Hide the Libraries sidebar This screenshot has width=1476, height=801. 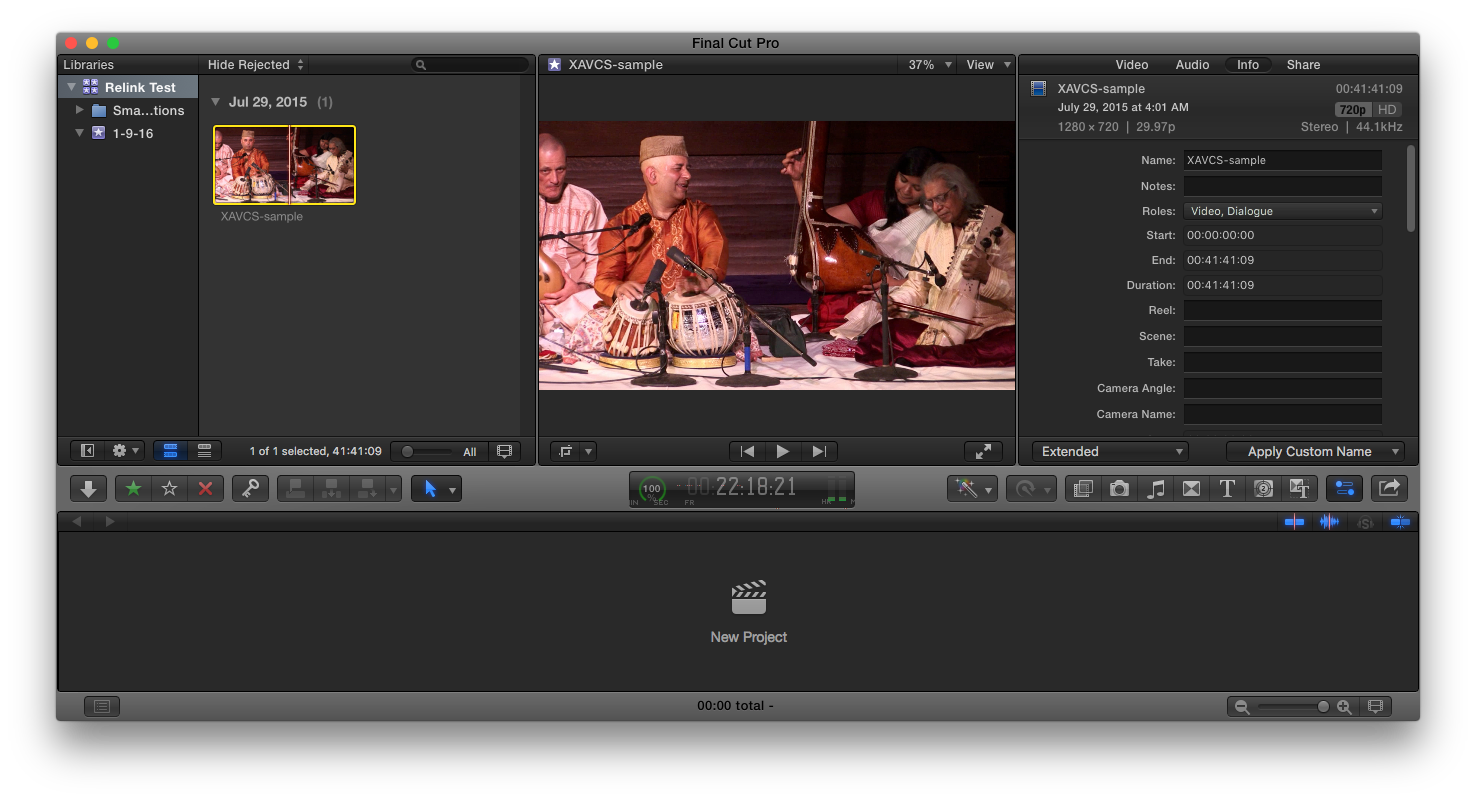click(87, 451)
